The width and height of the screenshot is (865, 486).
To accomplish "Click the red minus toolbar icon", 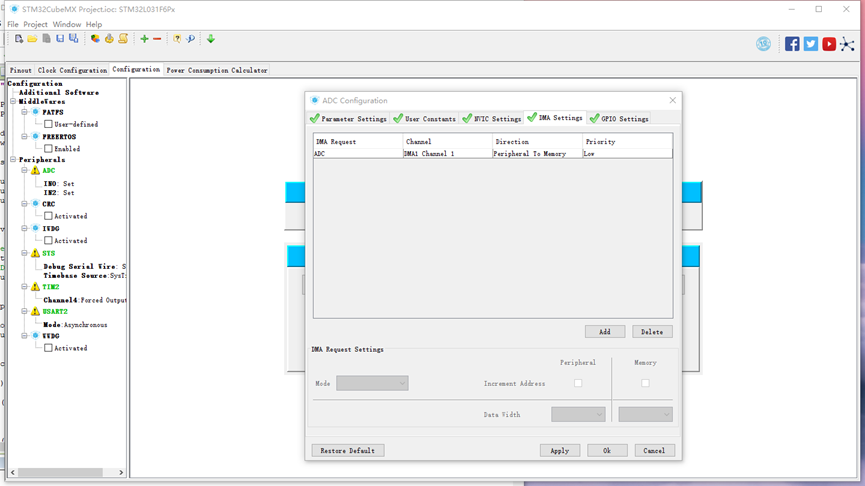I will (157, 39).
